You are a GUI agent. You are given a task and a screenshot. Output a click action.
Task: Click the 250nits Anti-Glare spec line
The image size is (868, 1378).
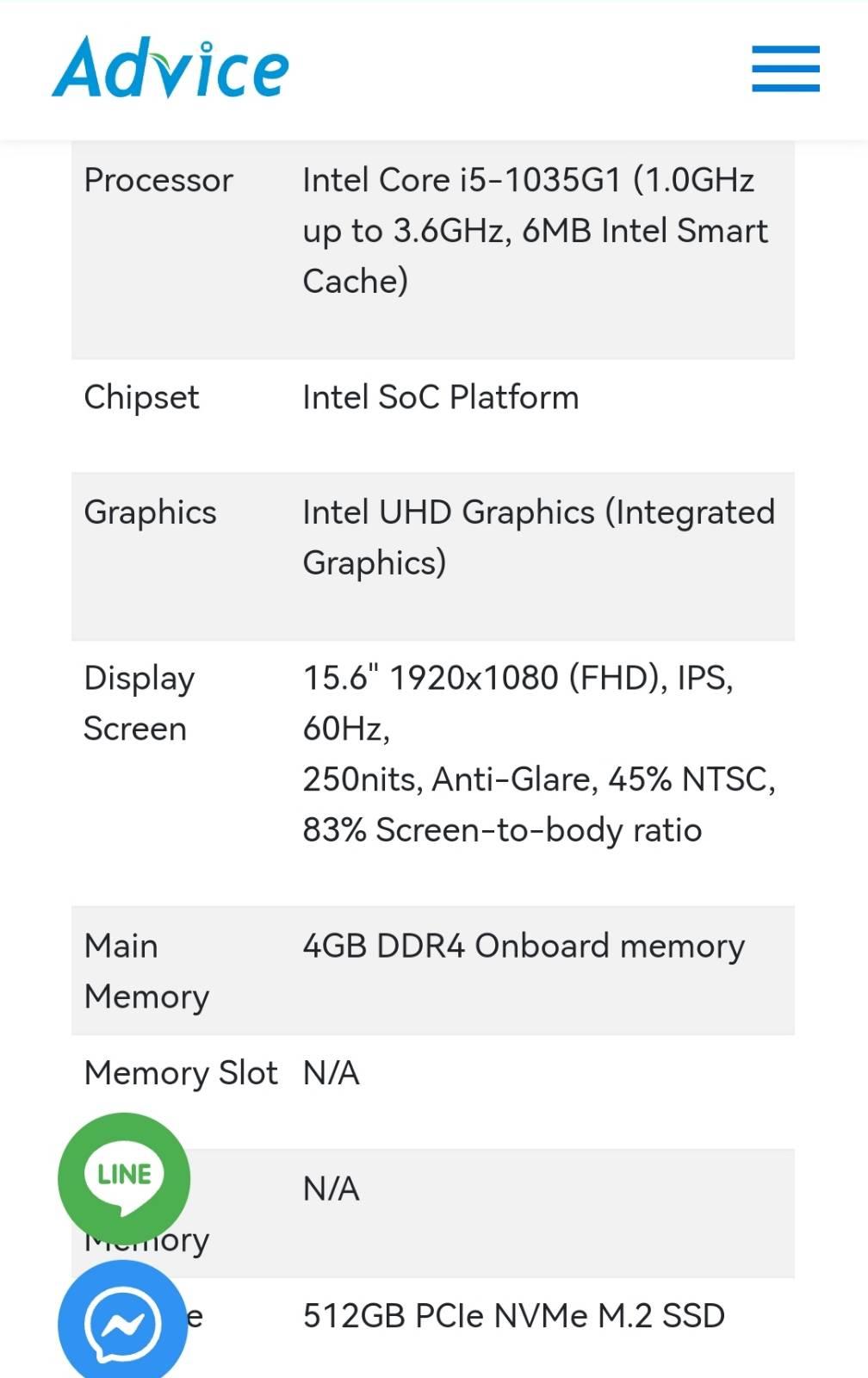(539, 779)
